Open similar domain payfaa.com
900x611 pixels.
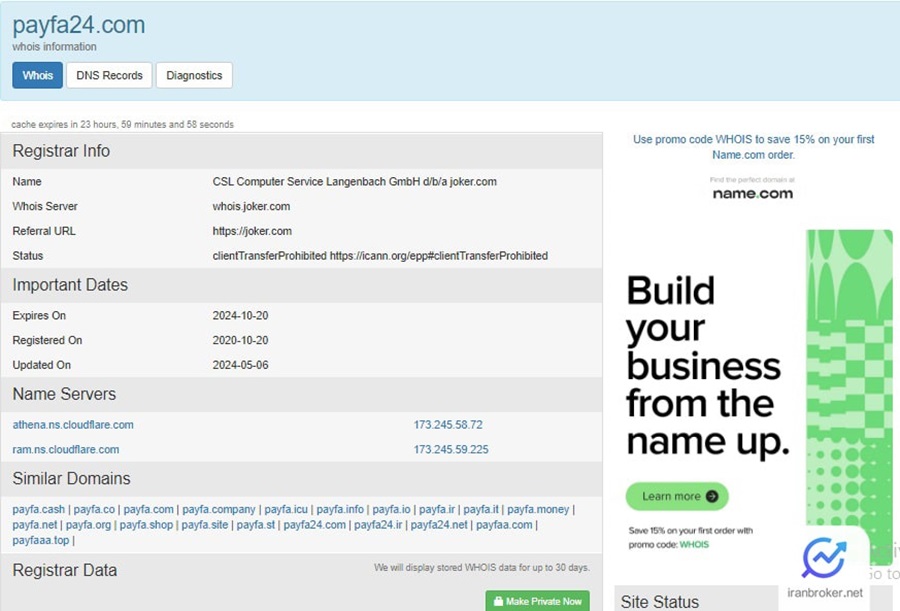(504, 525)
